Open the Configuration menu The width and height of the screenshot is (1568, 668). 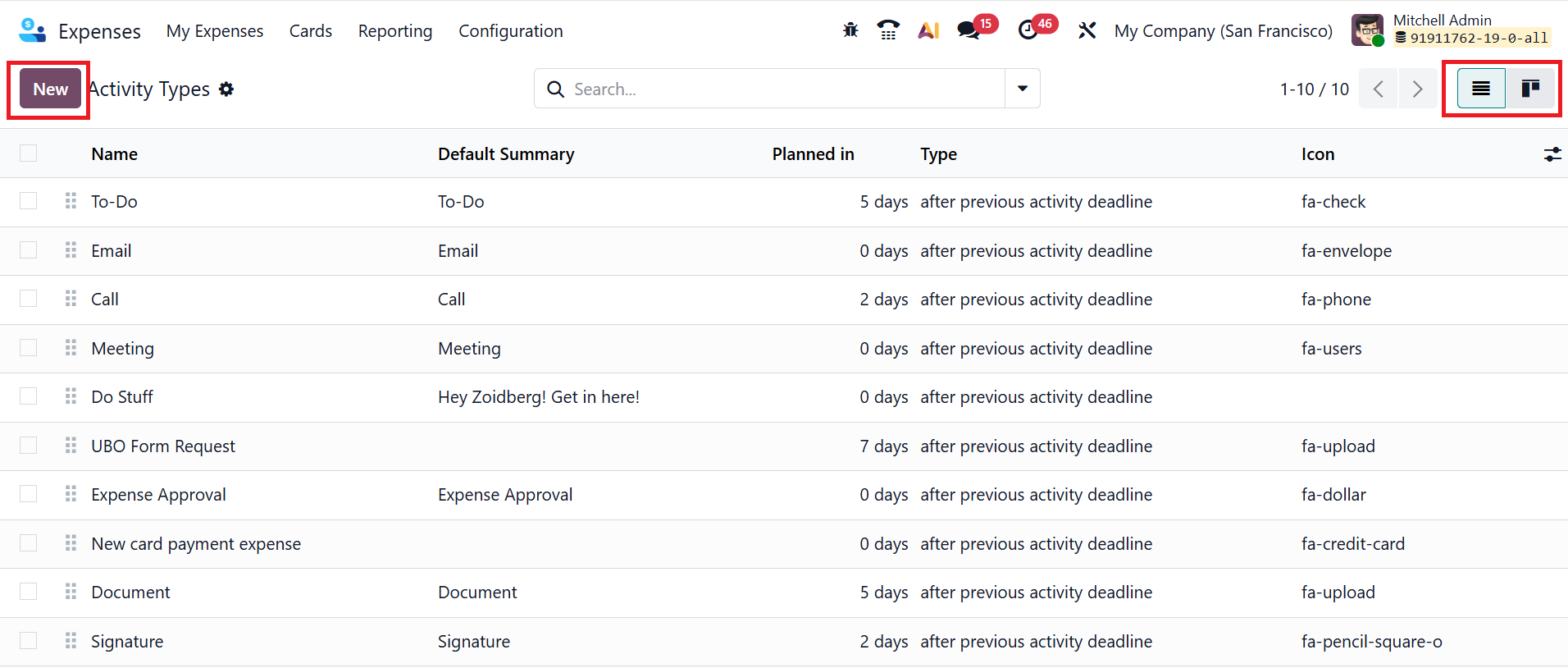tap(510, 31)
